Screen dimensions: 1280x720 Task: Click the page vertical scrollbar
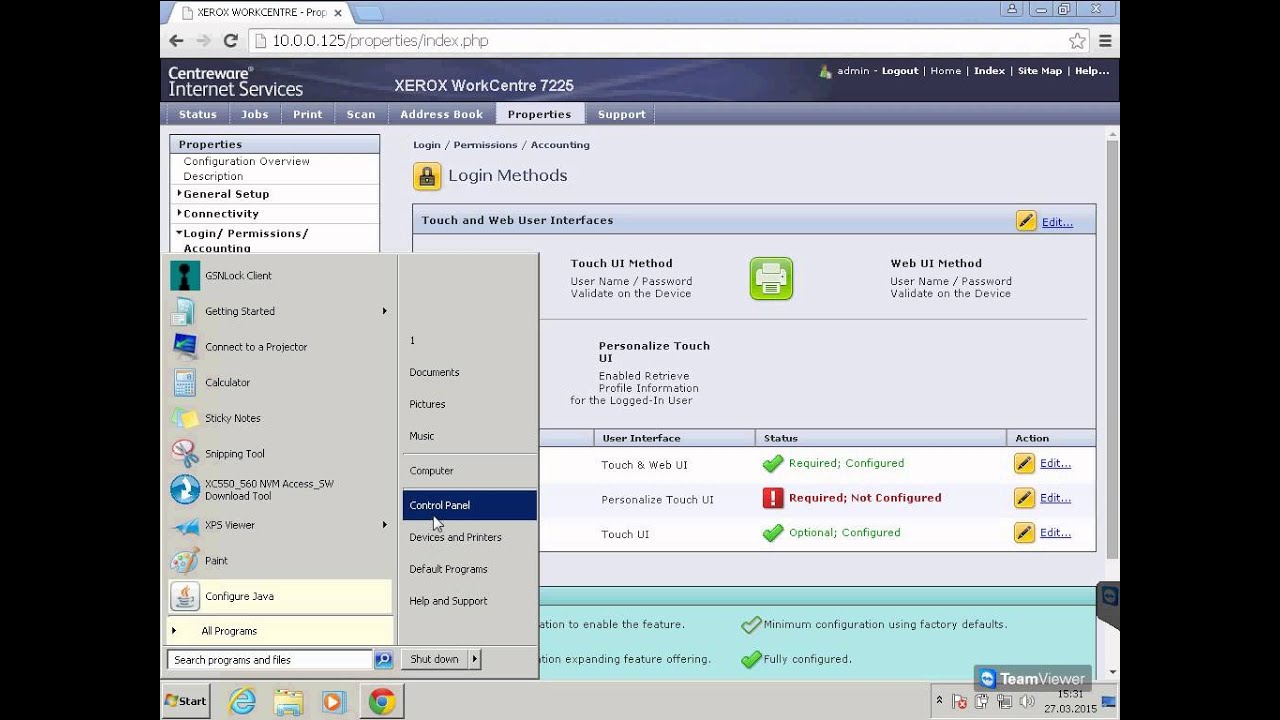tap(1112, 348)
